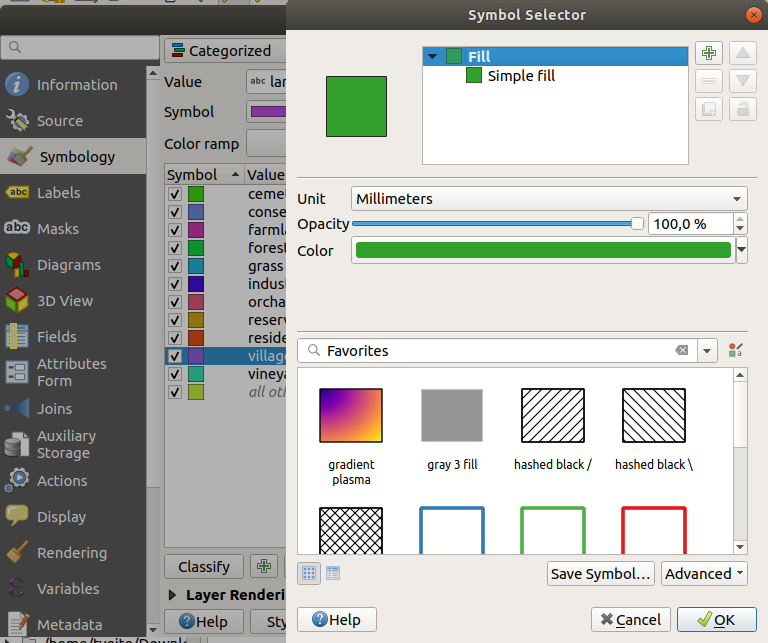Click the green Color bar swatch
Viewport: 768px width, 643px height.
point(543,251)
